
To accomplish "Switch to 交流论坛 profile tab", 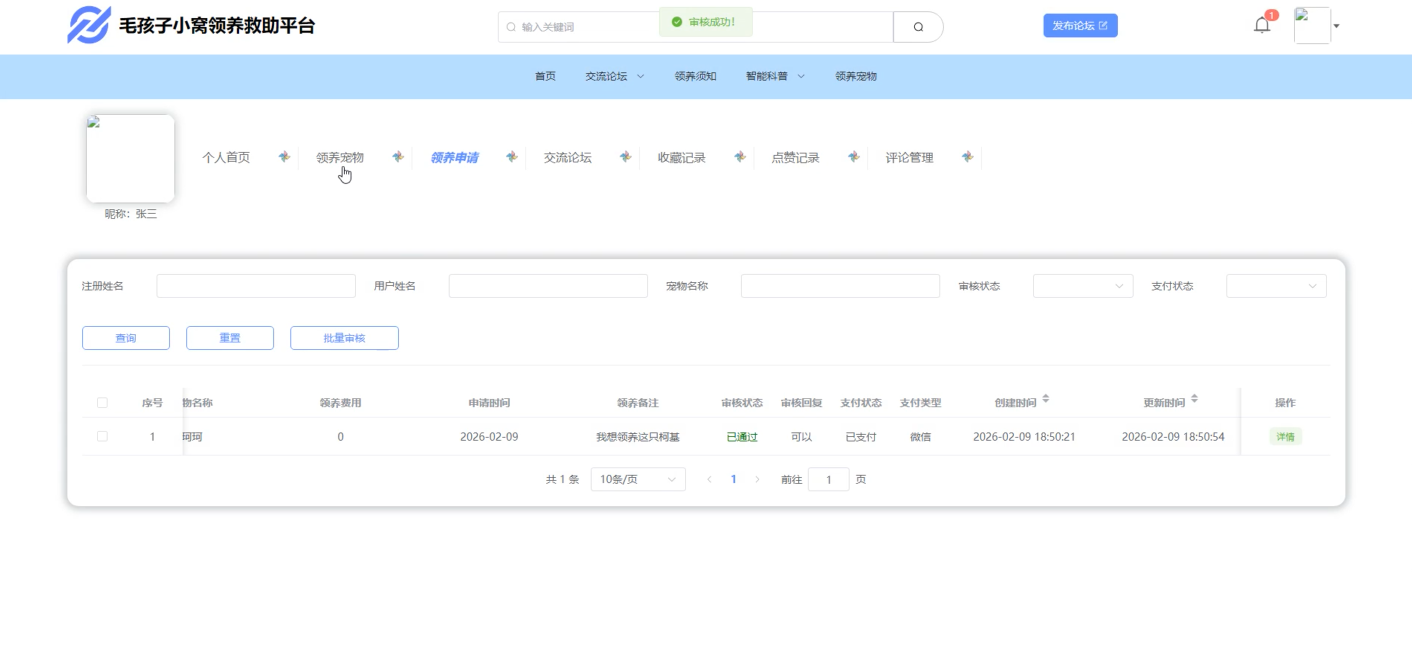I will [568, 157].
